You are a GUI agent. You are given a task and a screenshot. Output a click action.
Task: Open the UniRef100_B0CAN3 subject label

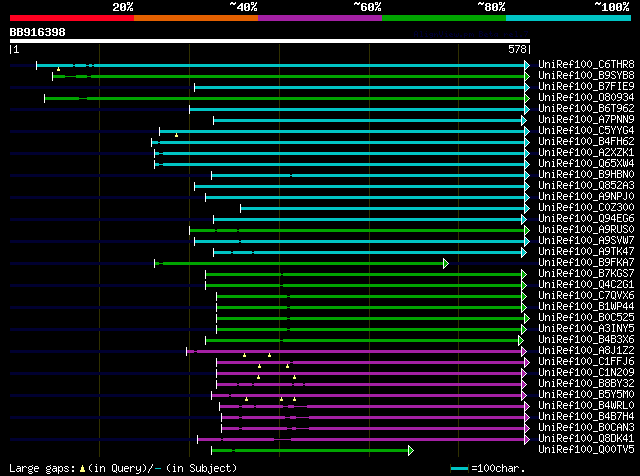(586, 428)
